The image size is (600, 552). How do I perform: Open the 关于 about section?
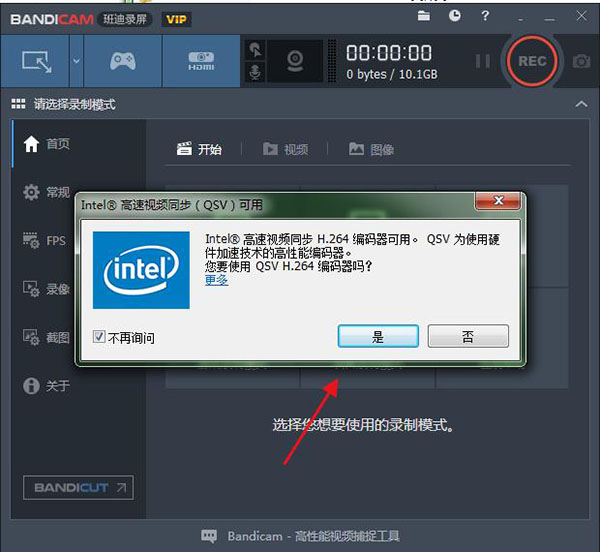click(46, 386)
